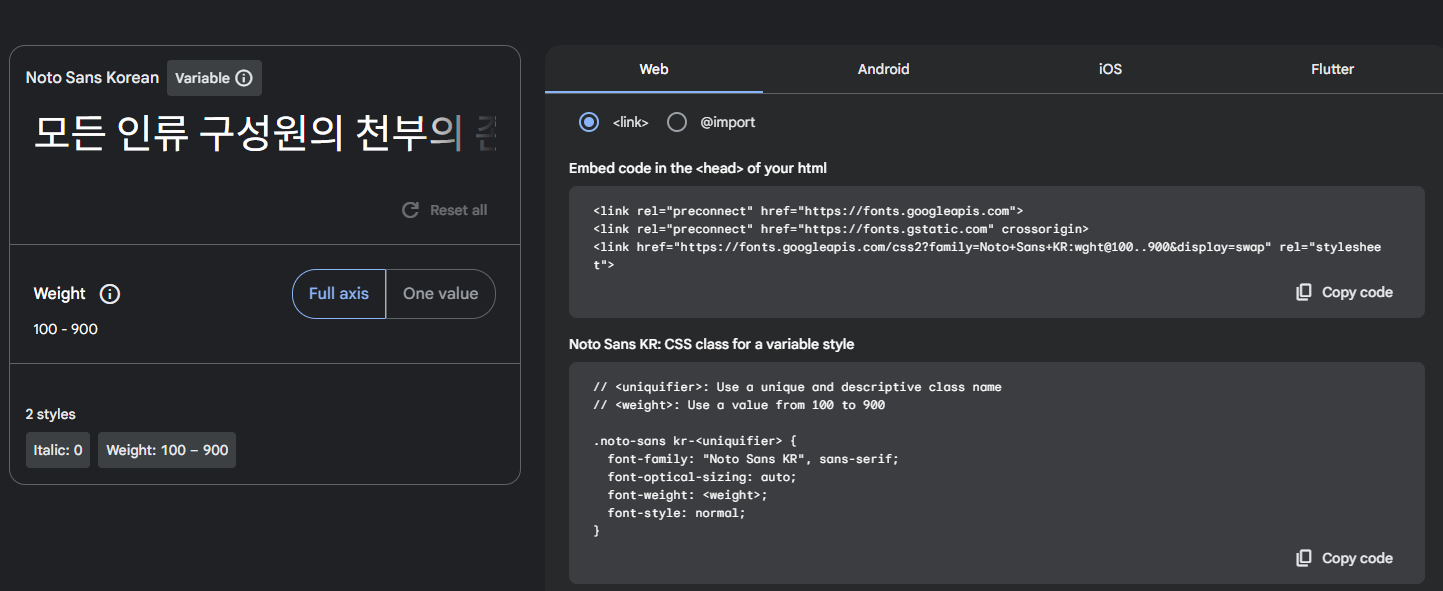1443x591 pixels.
Task: Click the font-weight: <weight> line
Action: 687,495
